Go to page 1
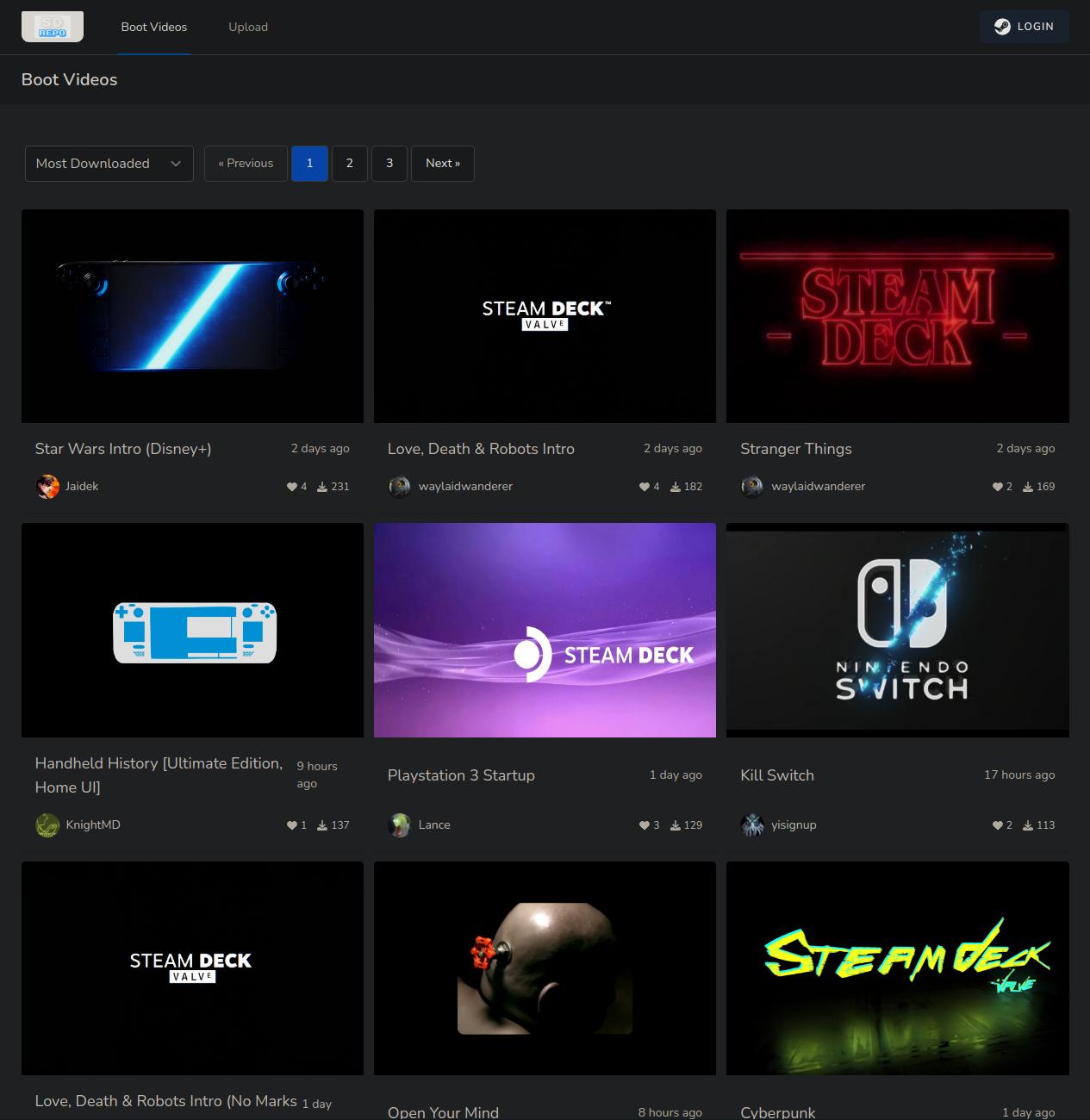This screenshot has height=1120, width=1090. (309, 164)
